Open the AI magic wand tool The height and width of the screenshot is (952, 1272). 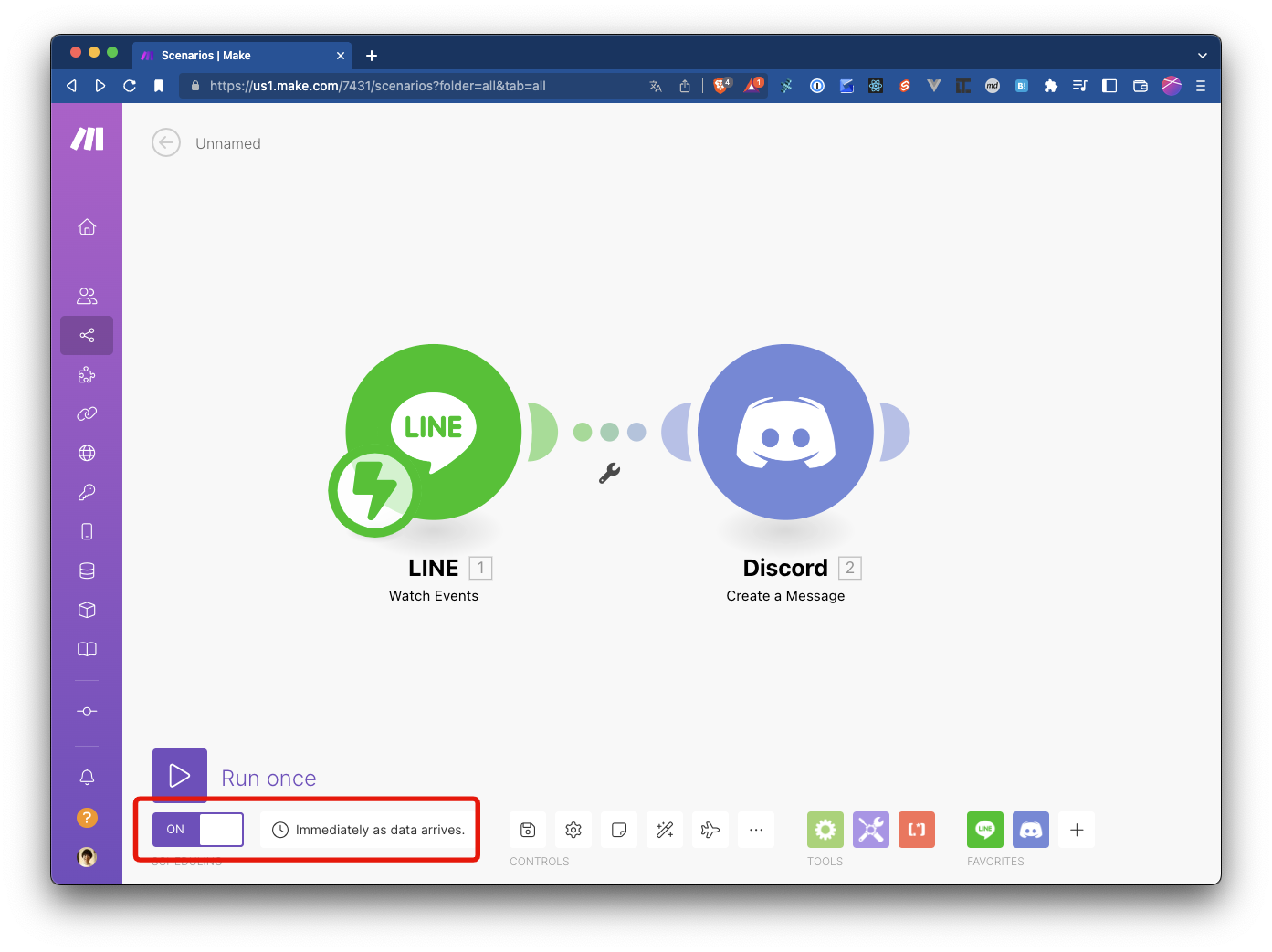click(665, 830)
